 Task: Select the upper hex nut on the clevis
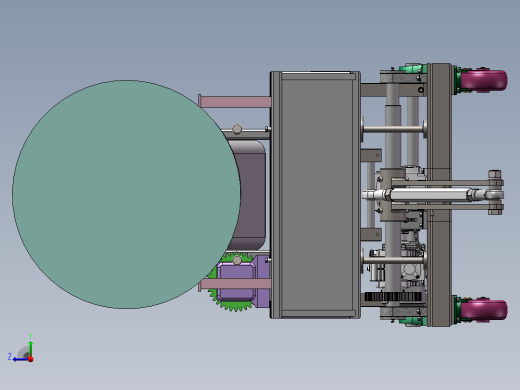pos(495,174)
